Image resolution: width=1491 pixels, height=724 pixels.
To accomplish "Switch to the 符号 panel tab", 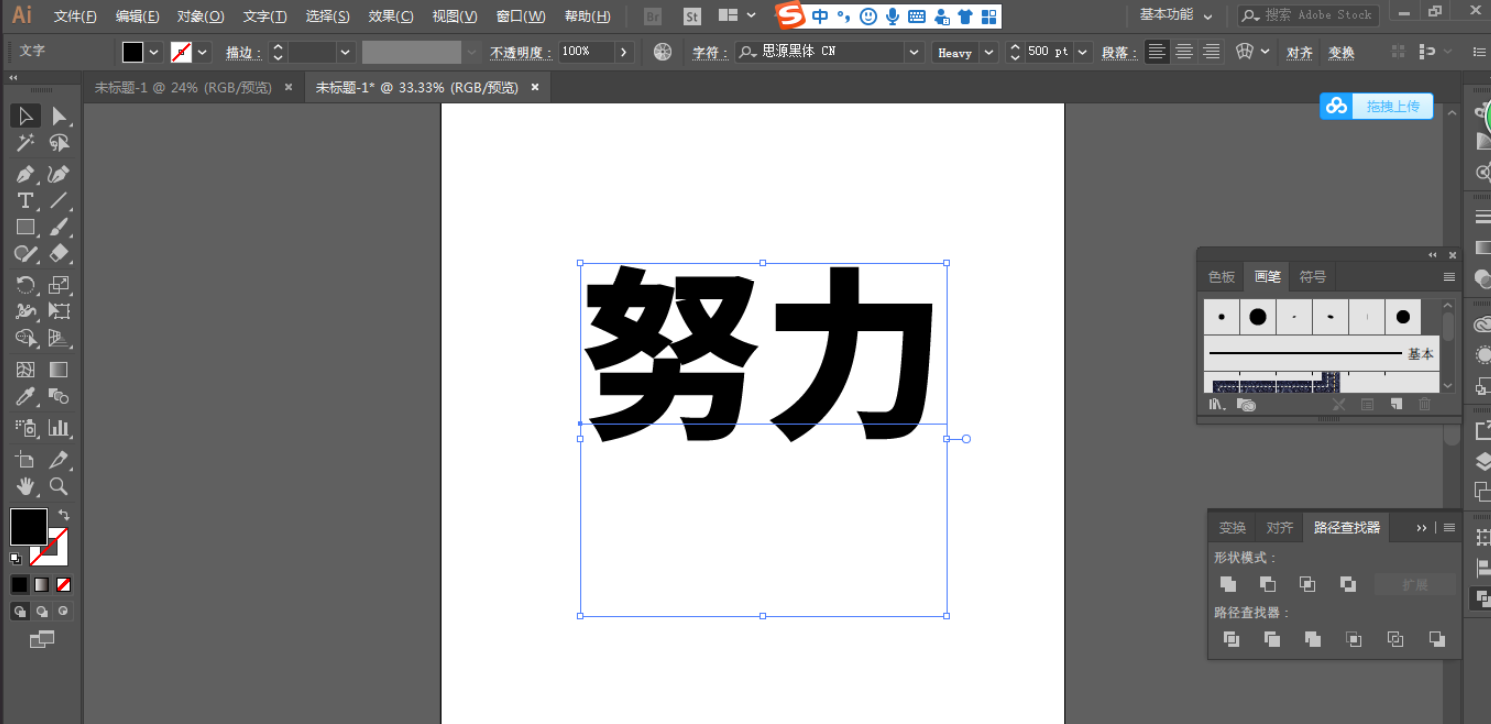I will pos(1312,277).
